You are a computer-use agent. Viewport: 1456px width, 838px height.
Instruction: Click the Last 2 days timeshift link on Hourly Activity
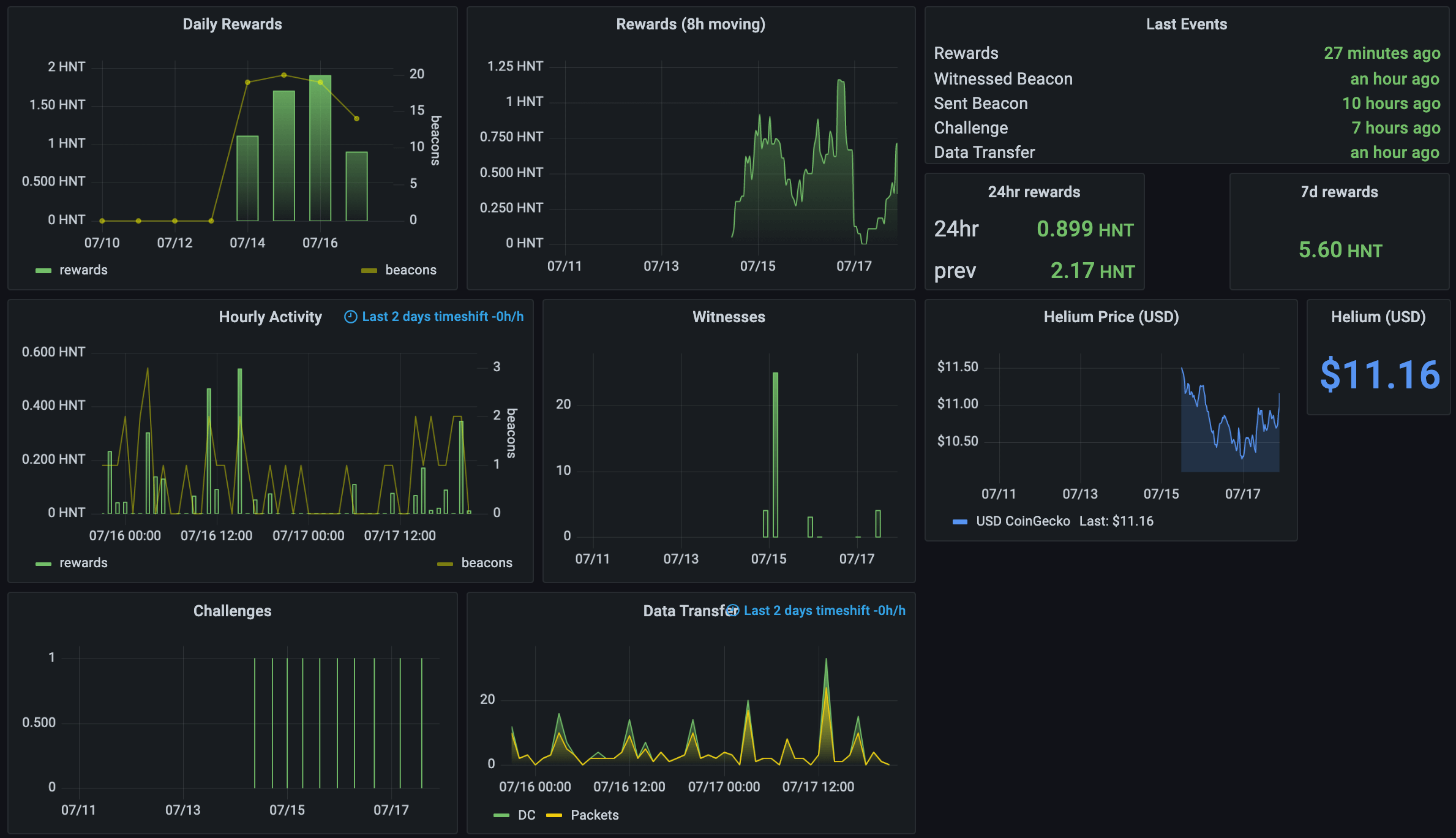pos(442,317)
